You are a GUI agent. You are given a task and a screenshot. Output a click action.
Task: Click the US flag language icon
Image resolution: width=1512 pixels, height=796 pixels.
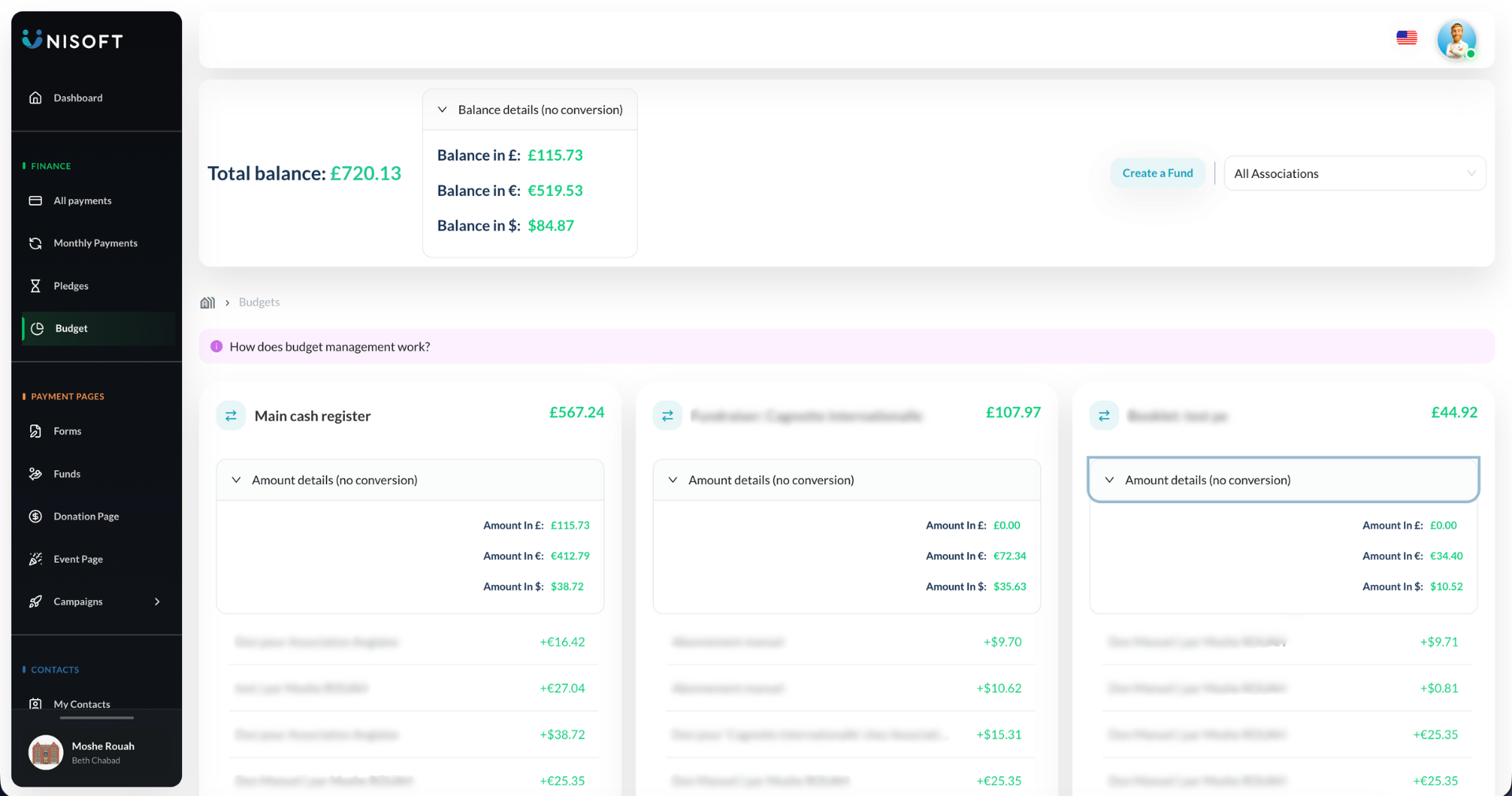(x=1406, y=38)
